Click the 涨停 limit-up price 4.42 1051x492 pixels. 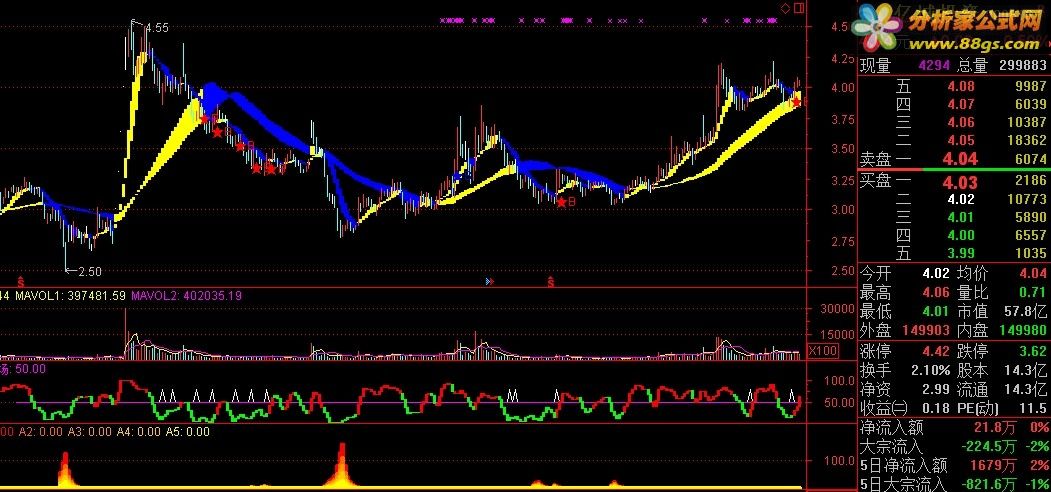point(935,351)
